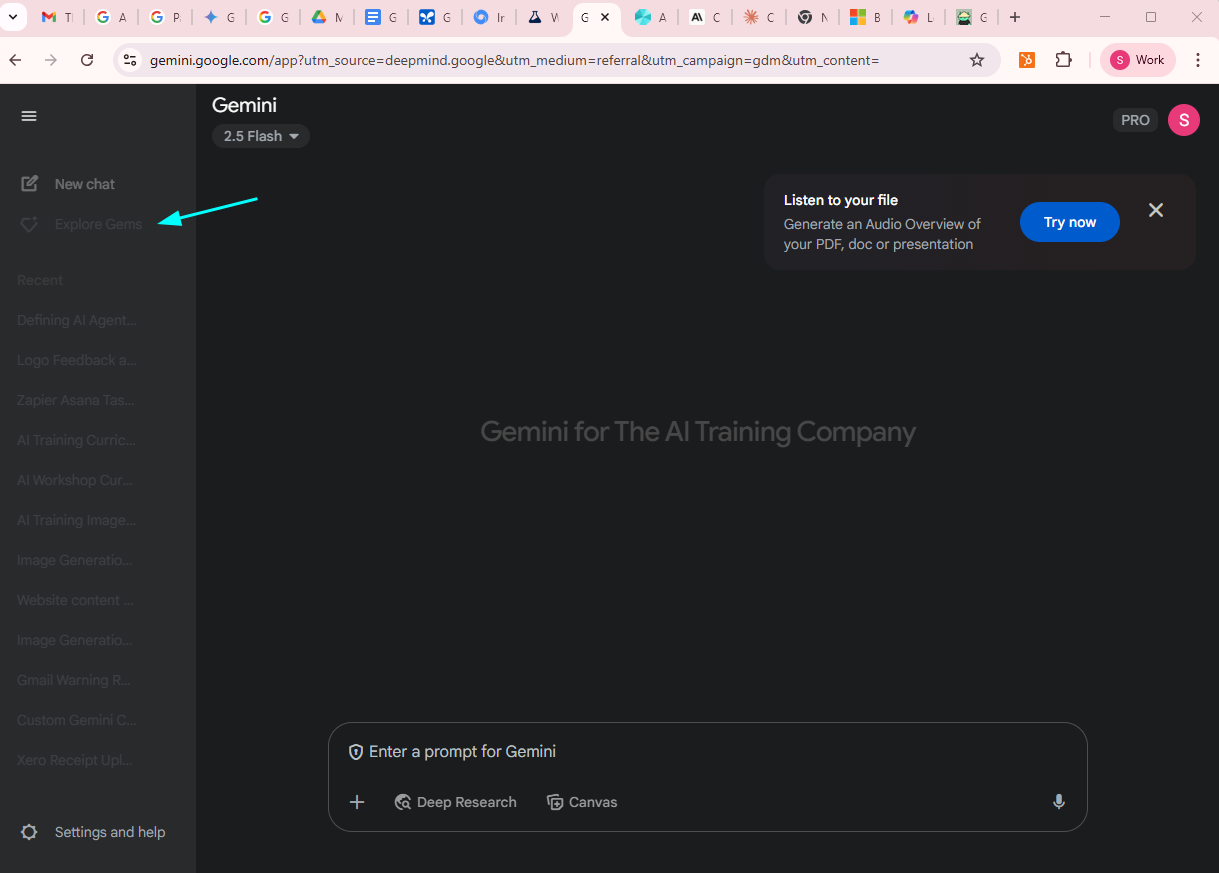Dismiss the Listen to your file banner

point(1156,210)
